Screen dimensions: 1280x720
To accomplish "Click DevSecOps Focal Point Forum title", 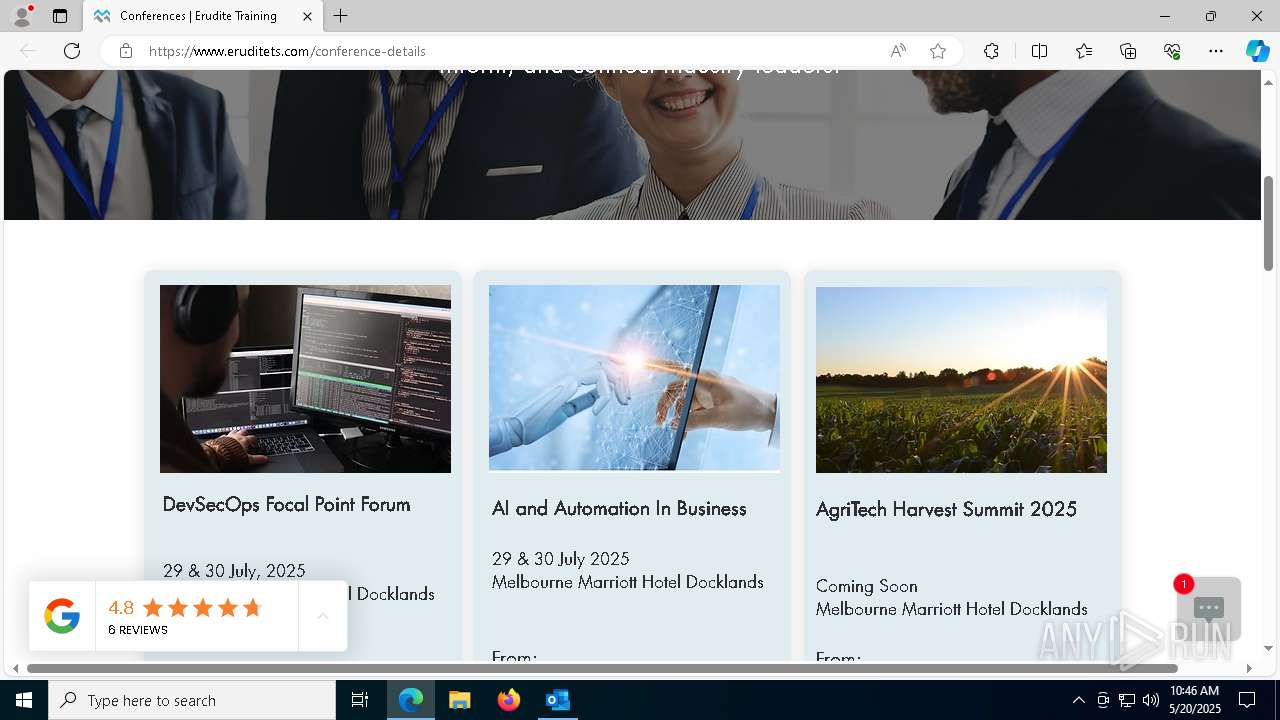I will click(x=287, y=504).
